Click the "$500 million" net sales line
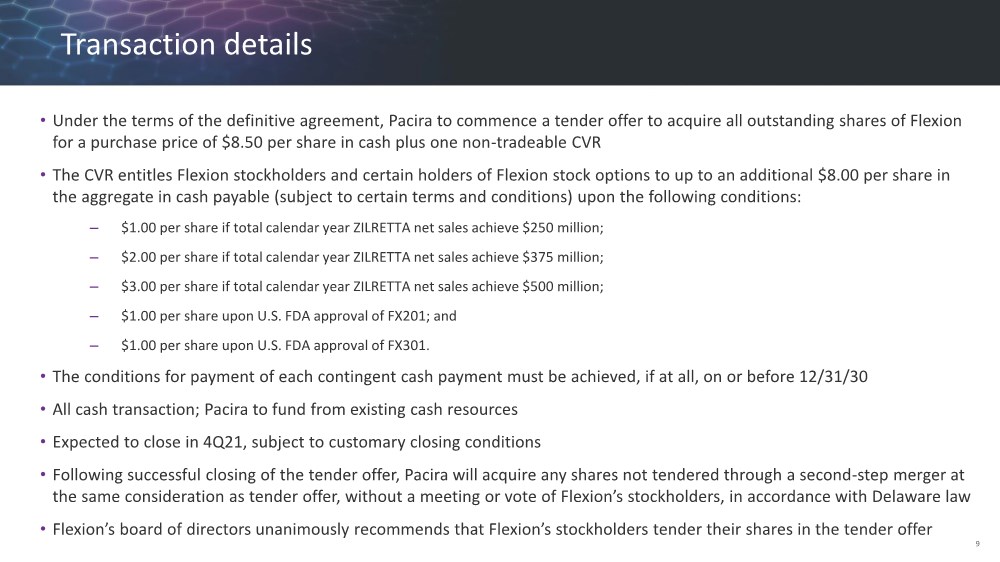 [x=362, y=287]
